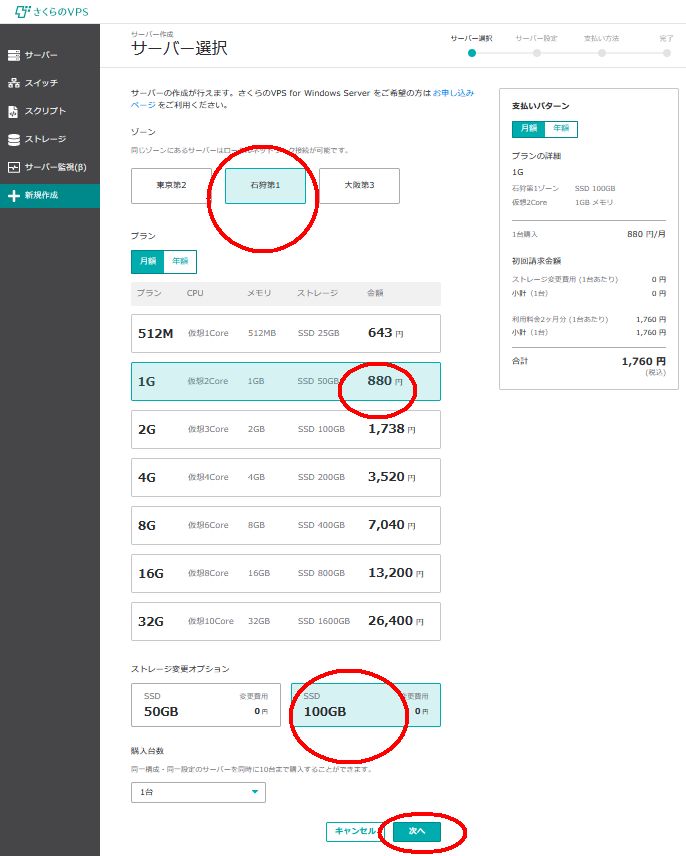Select the 東京第2 zone
Viewport: 686px width, 856px height.
171,186
